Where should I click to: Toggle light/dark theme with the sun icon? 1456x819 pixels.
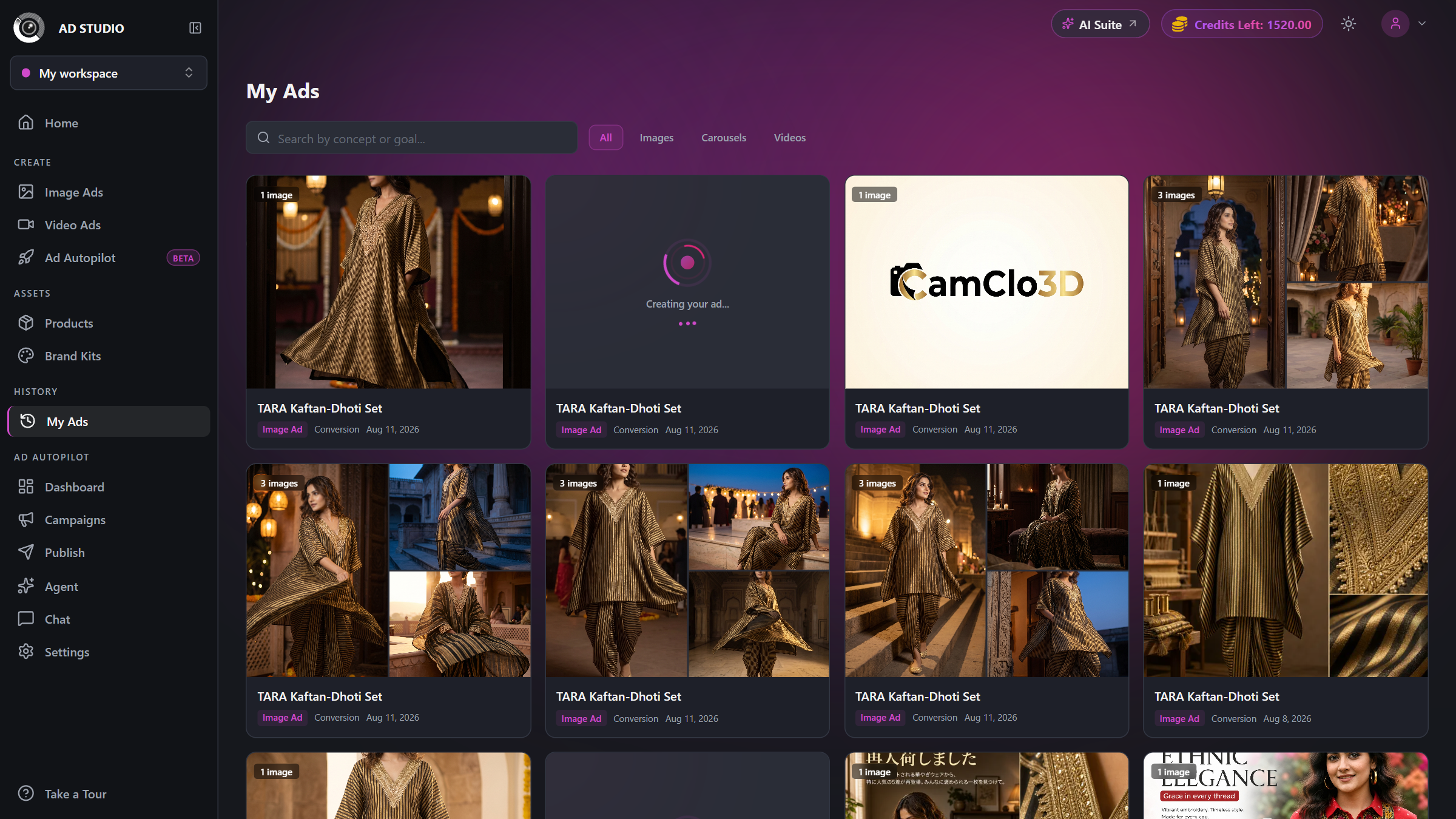[1349, 24]
